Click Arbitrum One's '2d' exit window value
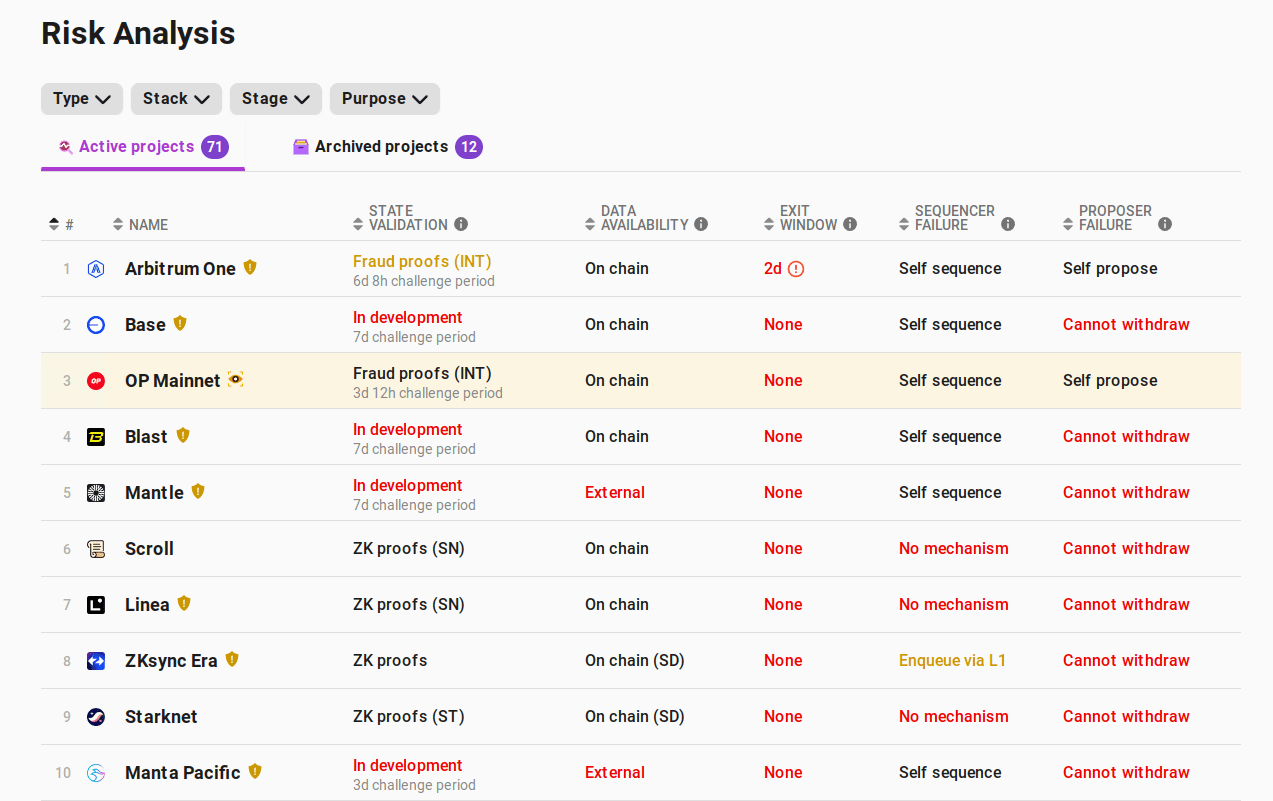1273x801 pixels. click(773, 269)
